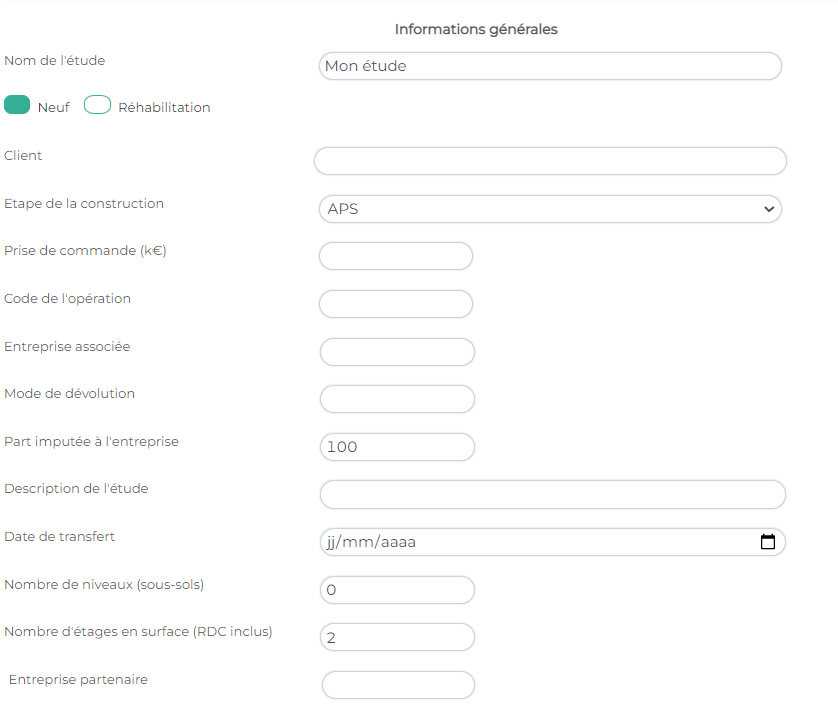Click the Entreprise partenaire input field
Viewport: 838px width, 705px height.
(x=398, y=685)
